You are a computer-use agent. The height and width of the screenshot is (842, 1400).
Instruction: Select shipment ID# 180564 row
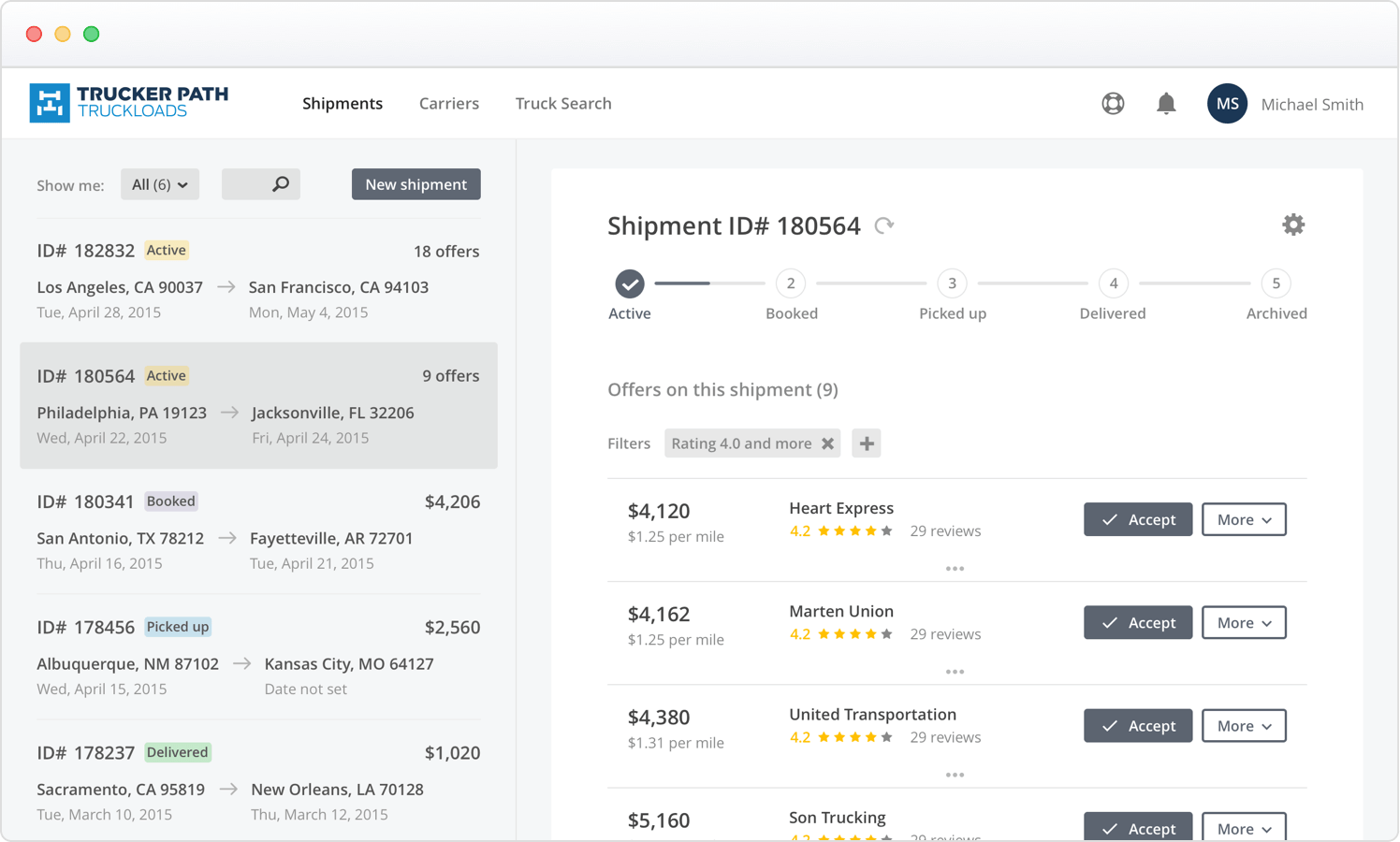[258, 405]
